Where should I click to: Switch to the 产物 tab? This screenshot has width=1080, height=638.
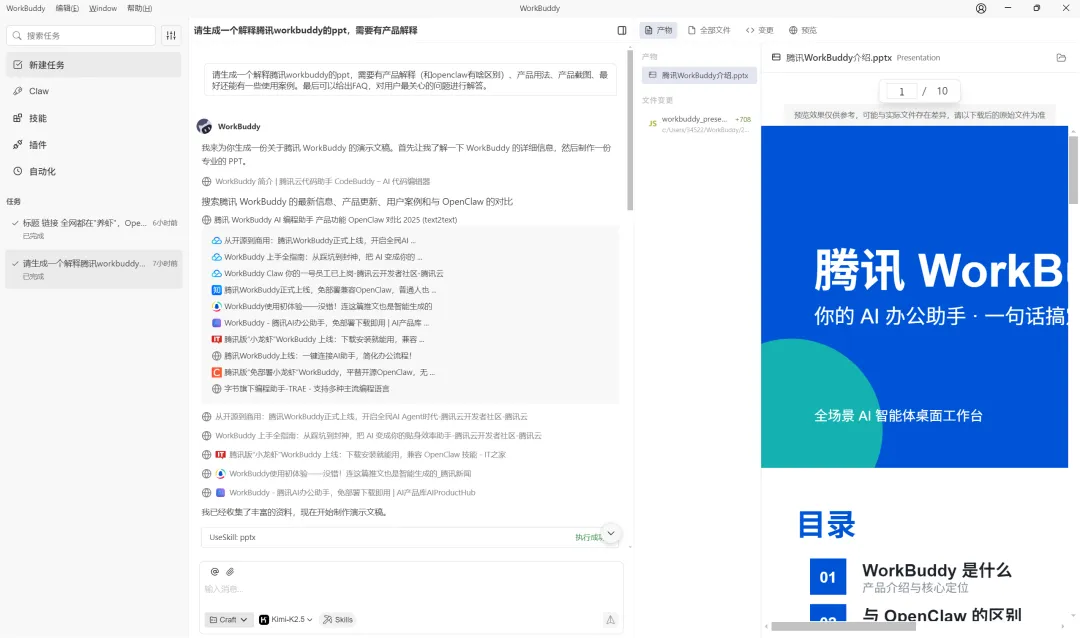coord(658,30)
